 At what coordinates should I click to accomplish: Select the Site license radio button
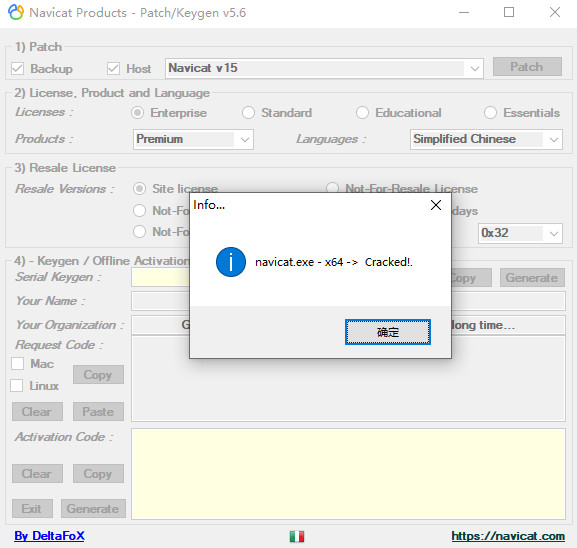(139, 189)
